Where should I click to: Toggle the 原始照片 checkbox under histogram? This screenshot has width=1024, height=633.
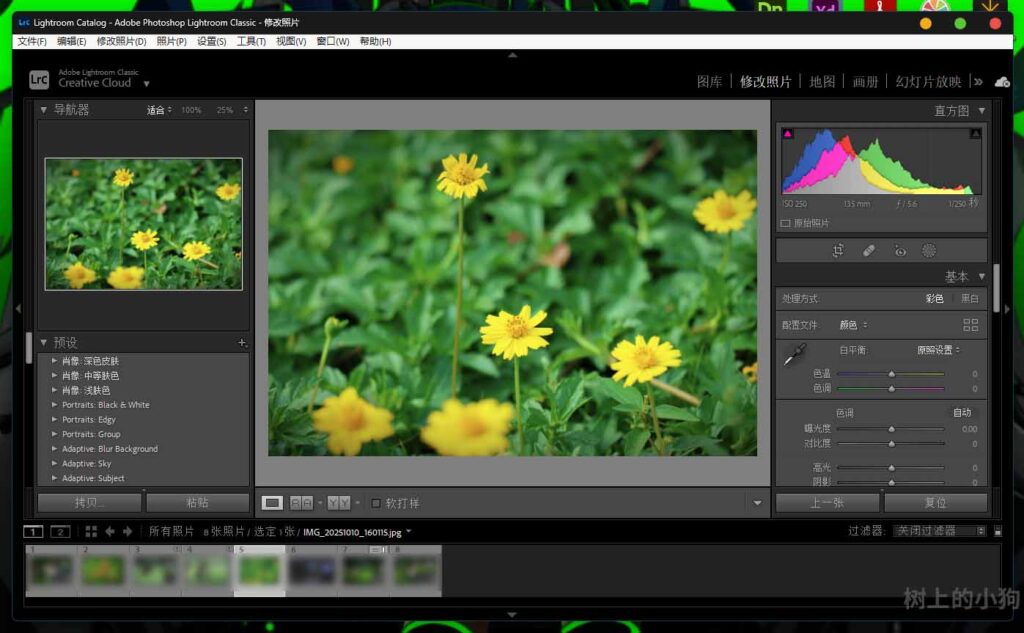[x=786, y=223]
